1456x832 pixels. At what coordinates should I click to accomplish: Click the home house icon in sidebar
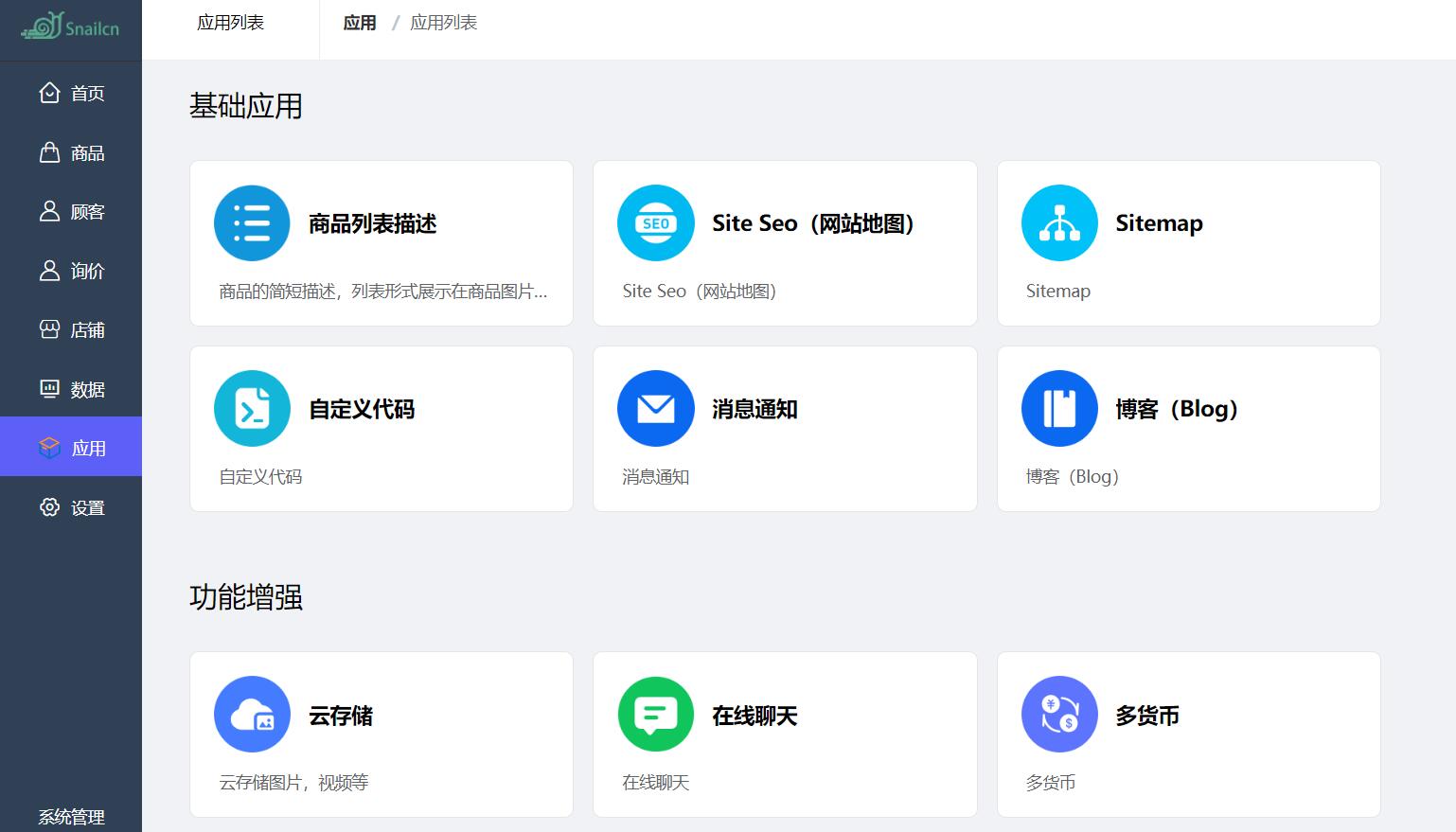pos(49,92)
